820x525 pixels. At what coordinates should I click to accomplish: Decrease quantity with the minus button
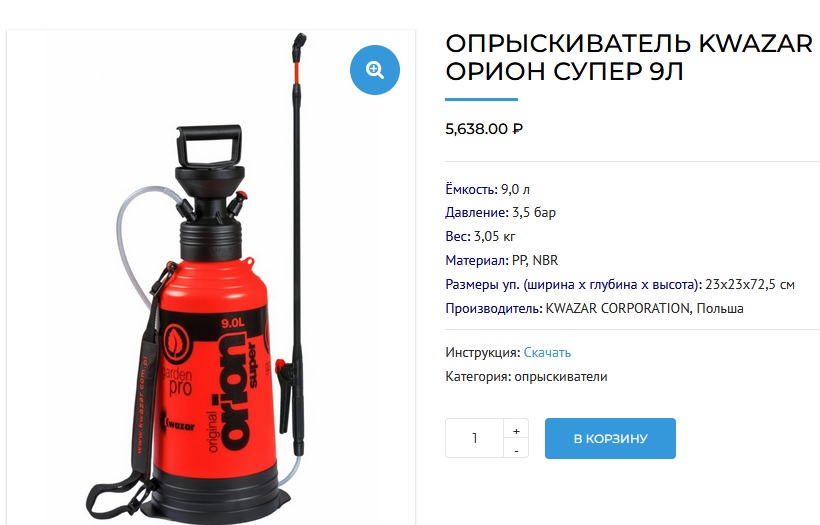pos(516,449)
